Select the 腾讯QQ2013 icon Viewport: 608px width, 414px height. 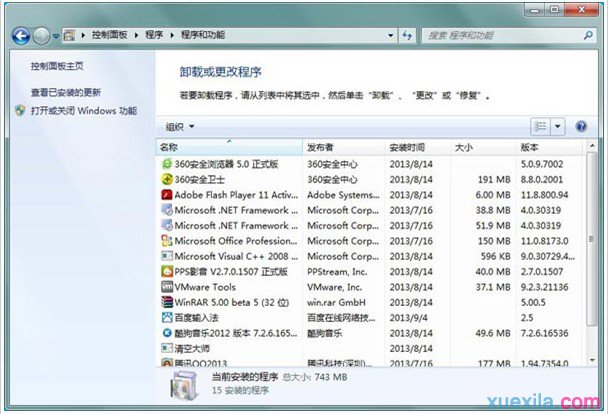[167, 362]
